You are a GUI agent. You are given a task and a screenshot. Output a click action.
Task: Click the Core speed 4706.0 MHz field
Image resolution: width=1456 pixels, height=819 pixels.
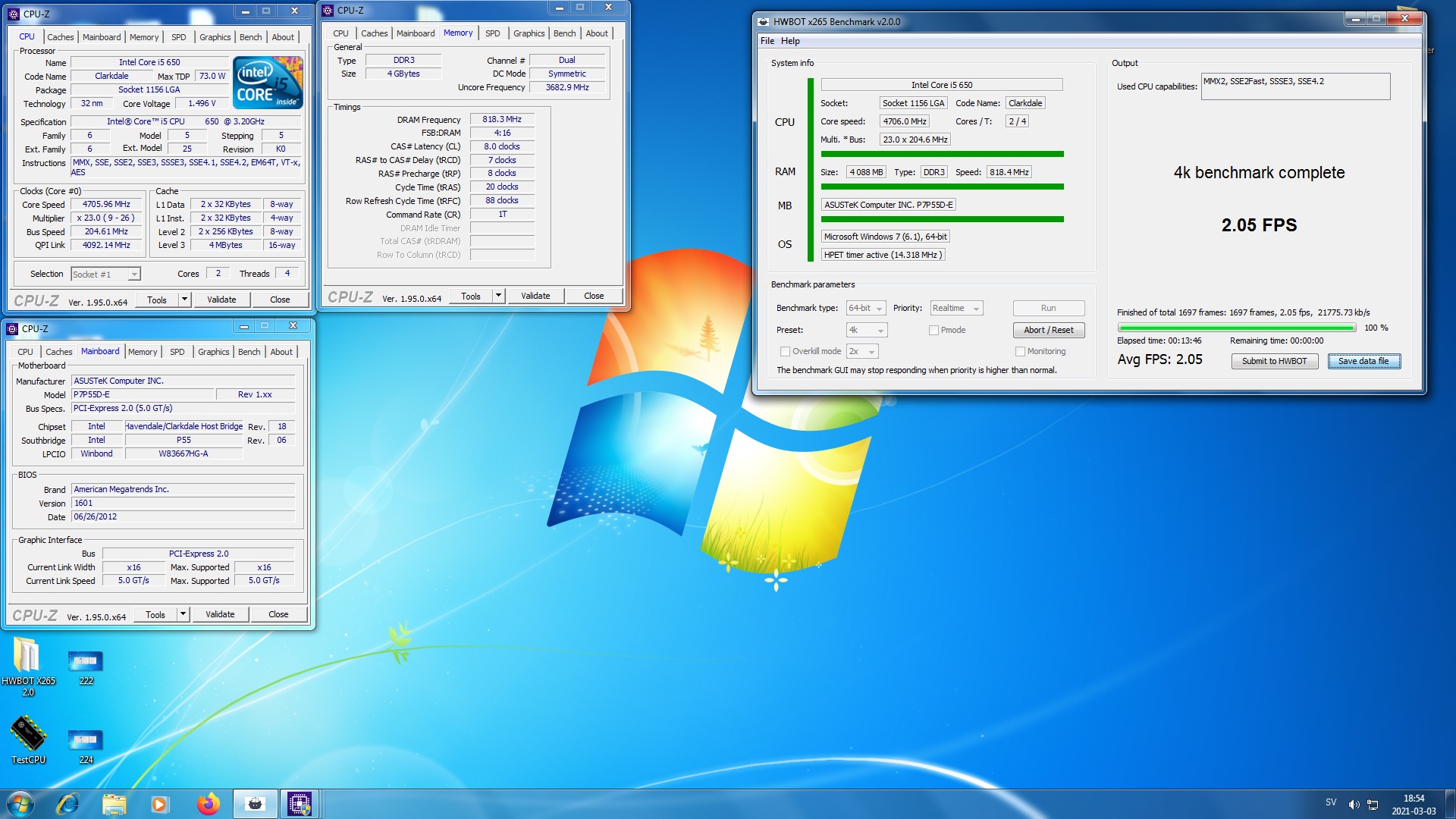click(905, 121)
